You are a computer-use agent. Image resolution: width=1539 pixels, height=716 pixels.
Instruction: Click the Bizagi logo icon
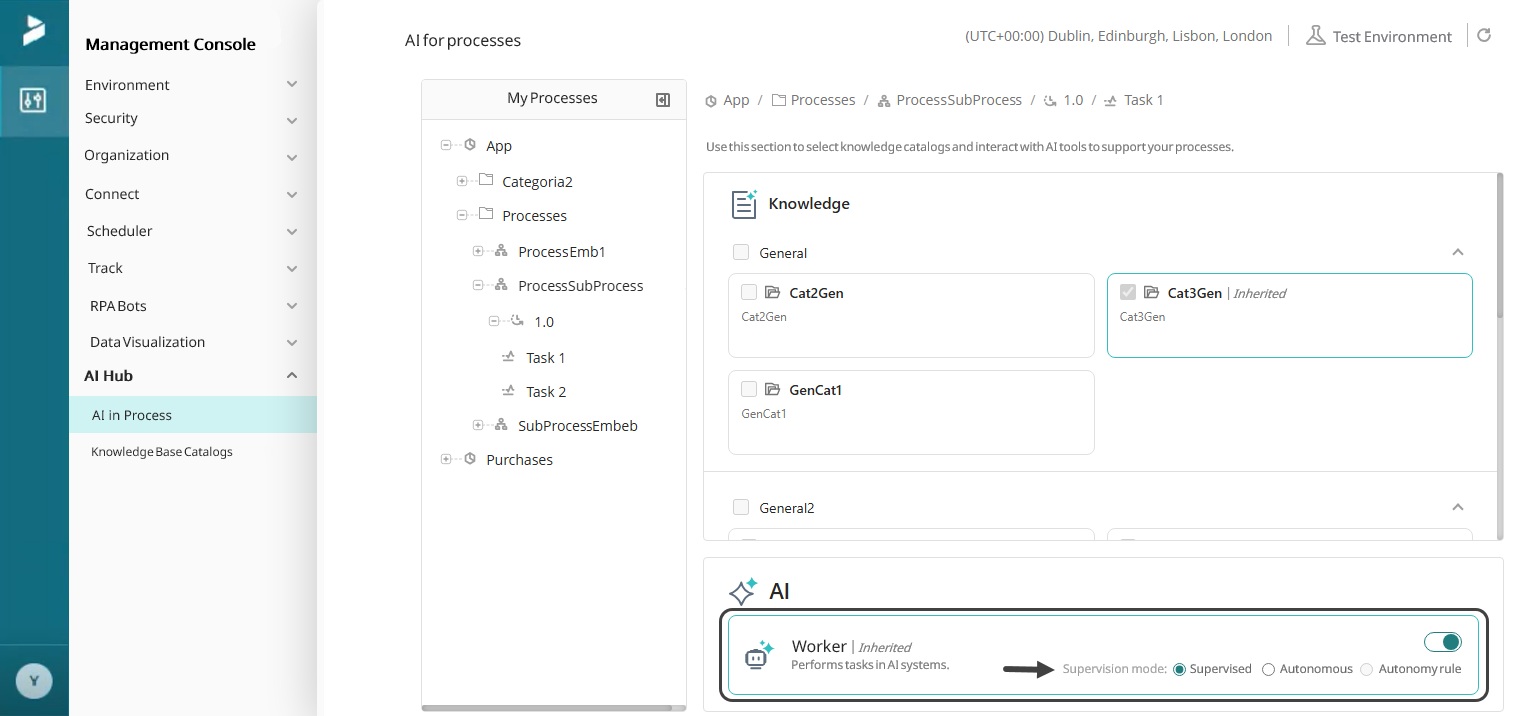[34, 31]
